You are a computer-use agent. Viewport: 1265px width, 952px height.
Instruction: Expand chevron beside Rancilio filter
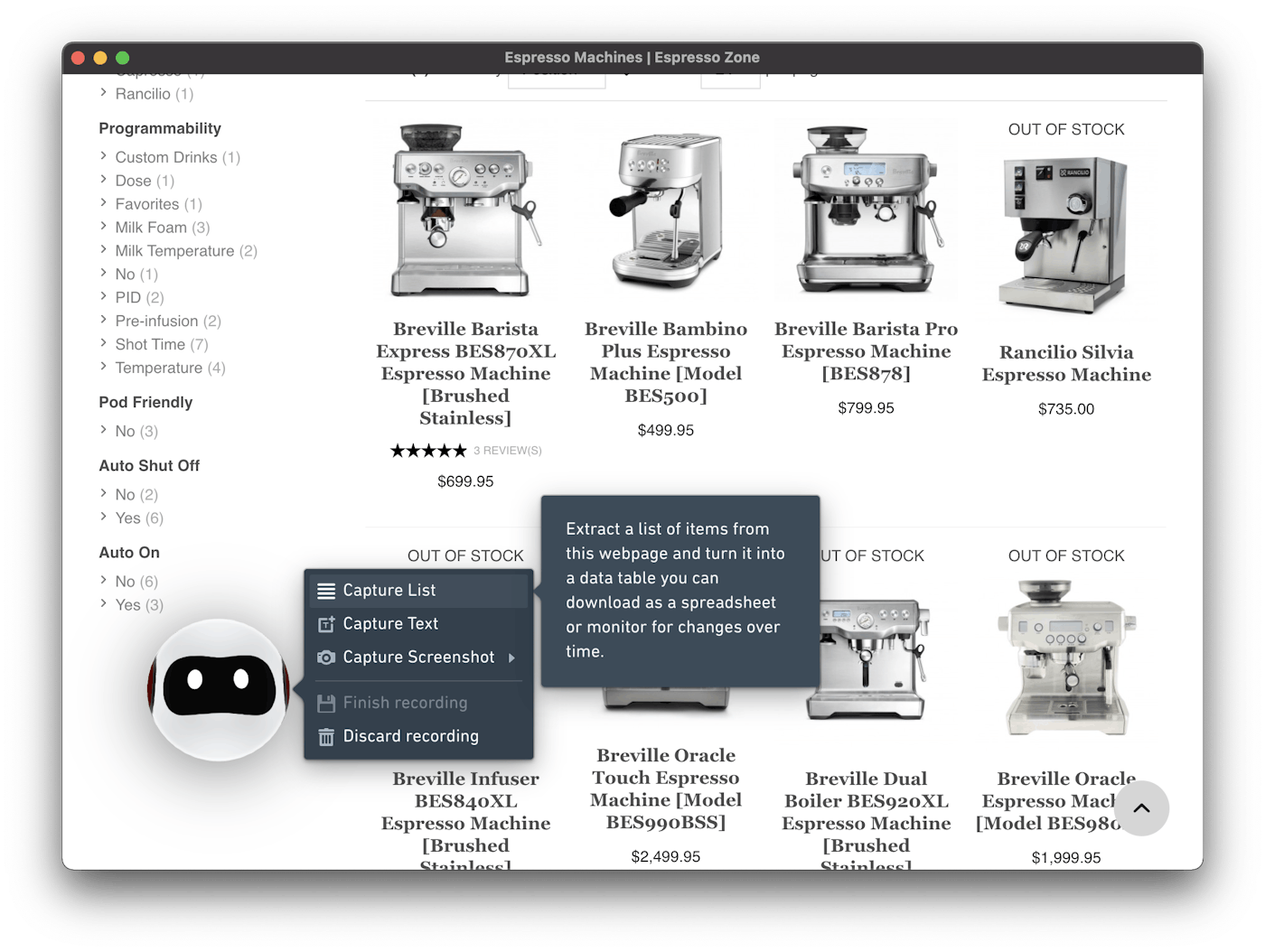(x=104, y=93)
